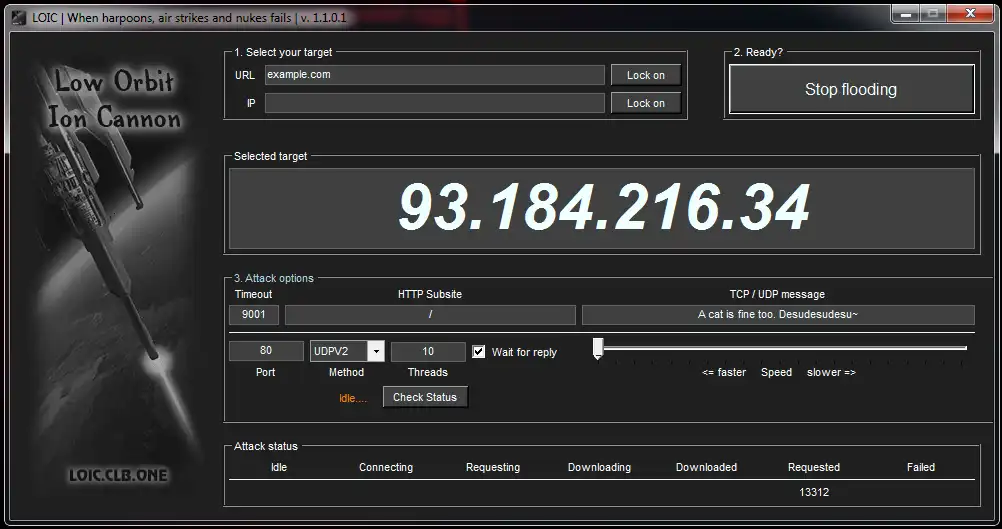
Task: Click the empty IP address field
Action: click(435, 103)
